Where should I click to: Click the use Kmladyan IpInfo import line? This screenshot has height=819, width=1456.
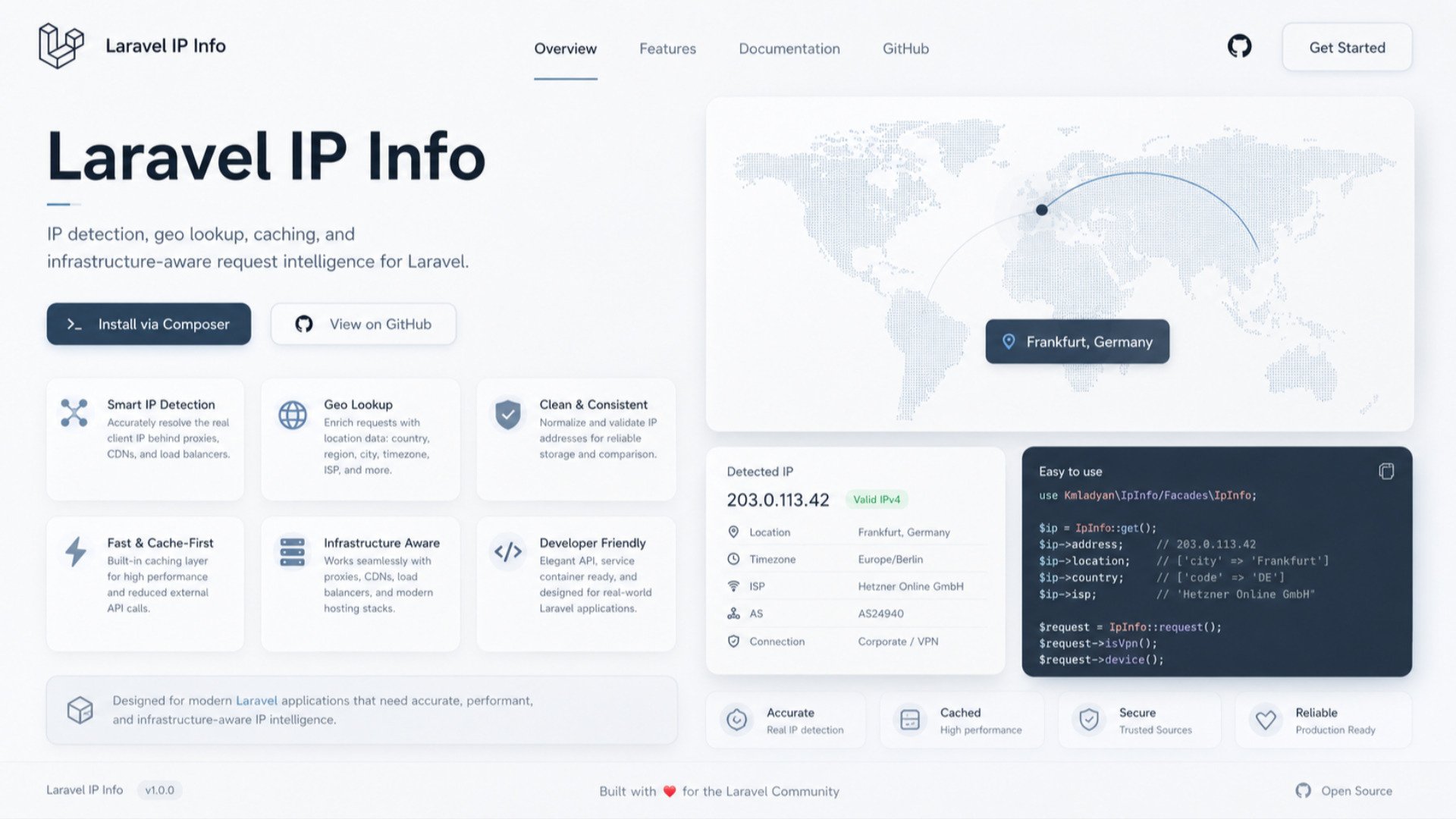[x=1147, y=495]
